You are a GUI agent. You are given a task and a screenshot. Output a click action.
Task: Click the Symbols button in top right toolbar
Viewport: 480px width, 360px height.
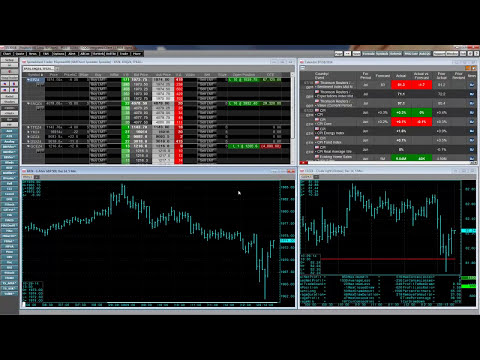coord(382,54)
